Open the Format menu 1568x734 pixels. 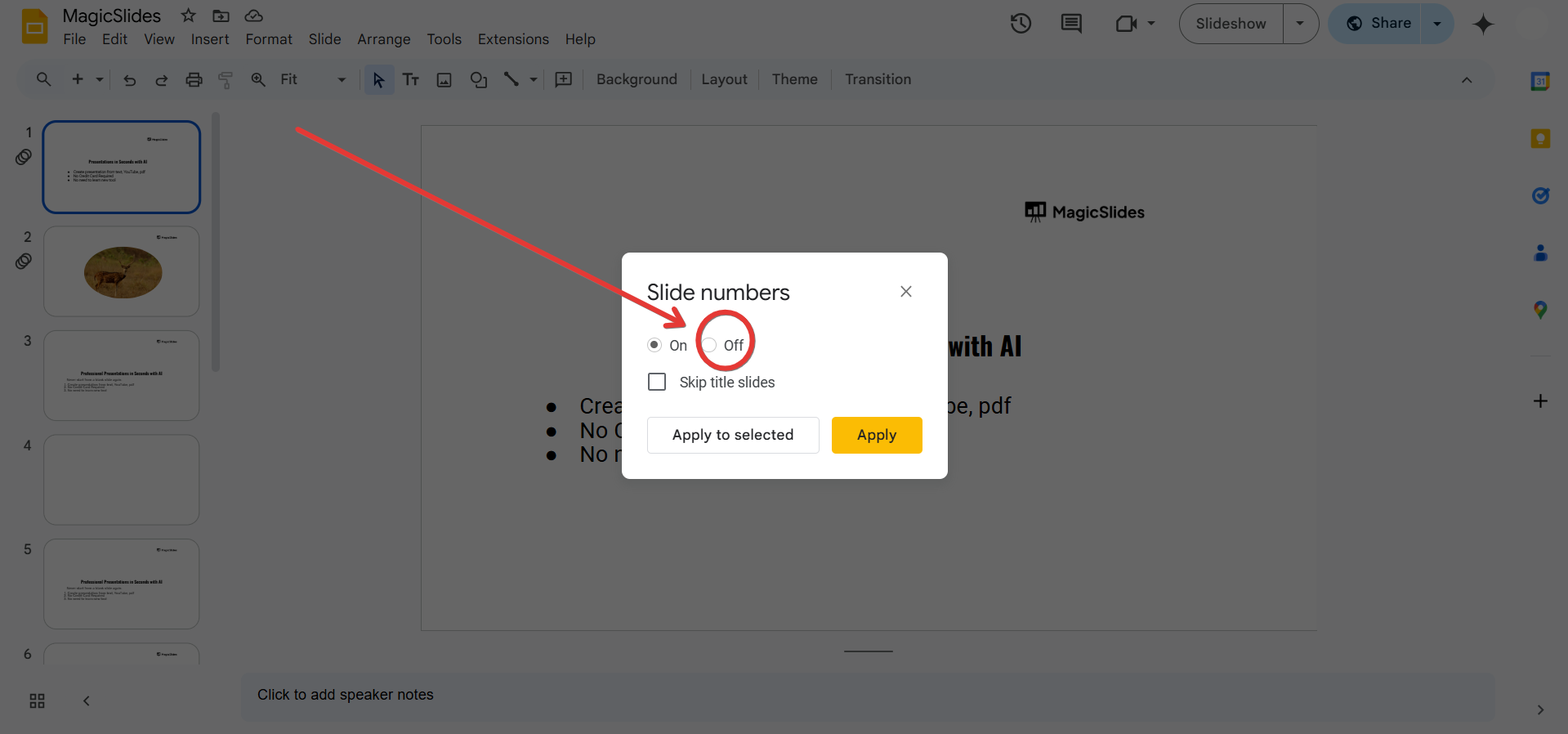[x=269, y=39]
